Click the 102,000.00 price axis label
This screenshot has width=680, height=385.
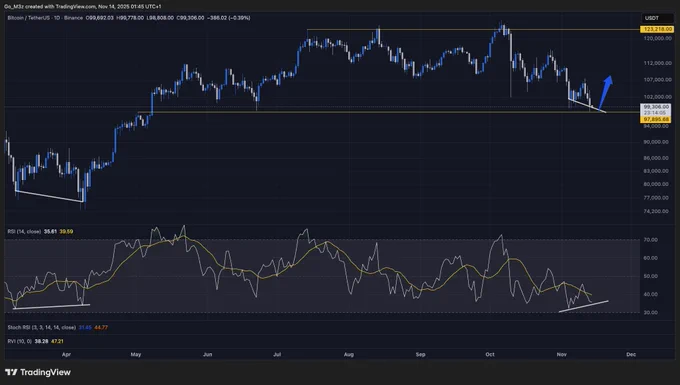(657, 97)
